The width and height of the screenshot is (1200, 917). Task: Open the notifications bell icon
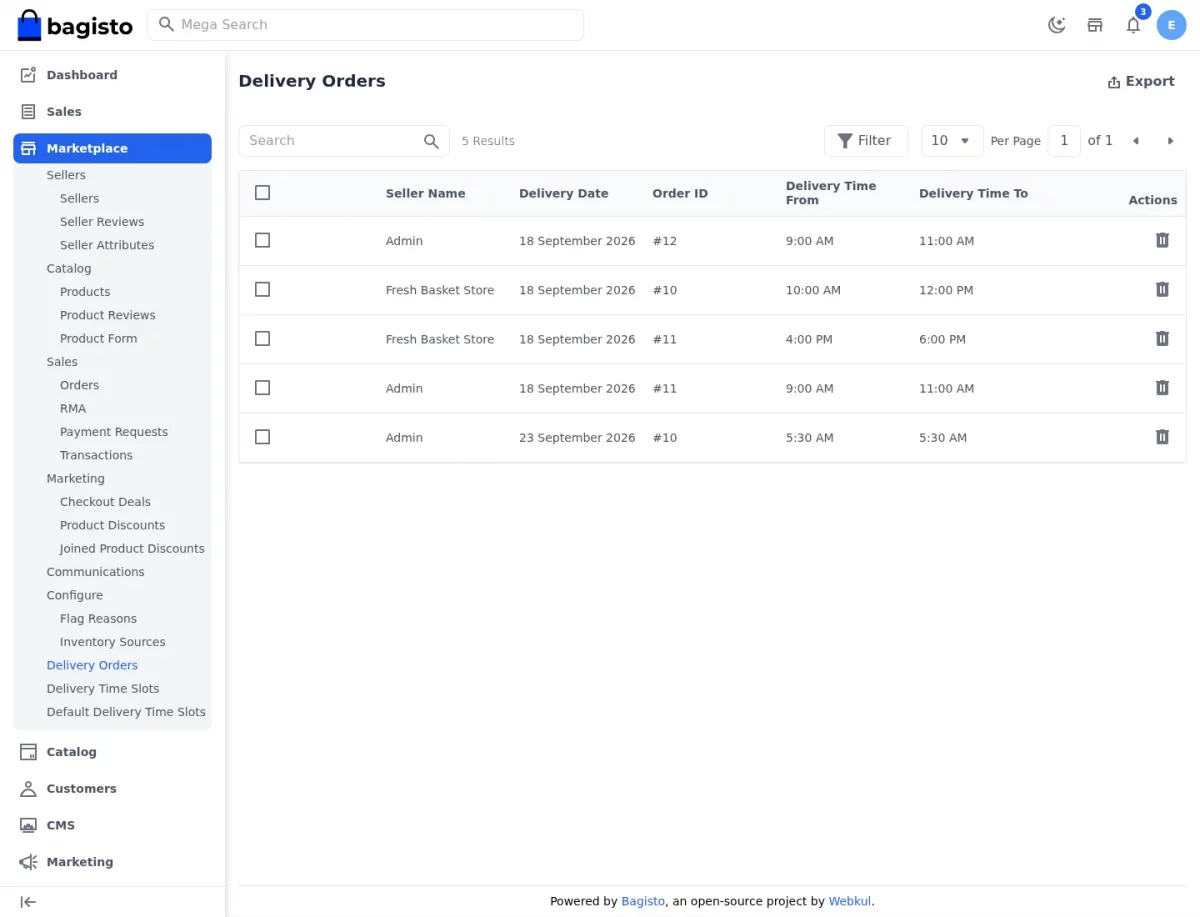pyautogui.click(x=1133, y=25)
